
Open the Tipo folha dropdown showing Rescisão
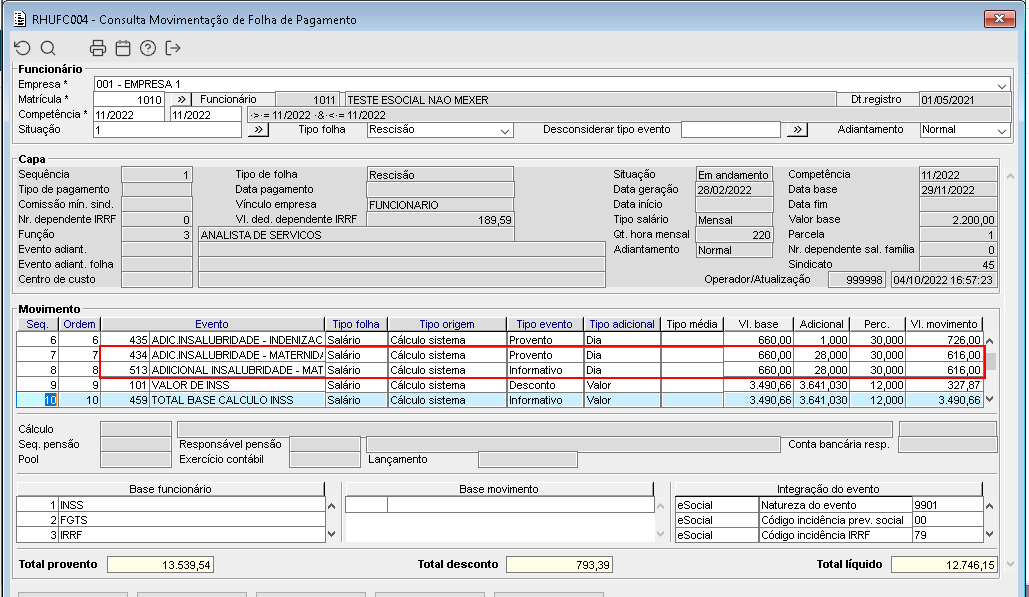(x=505, y=130)
